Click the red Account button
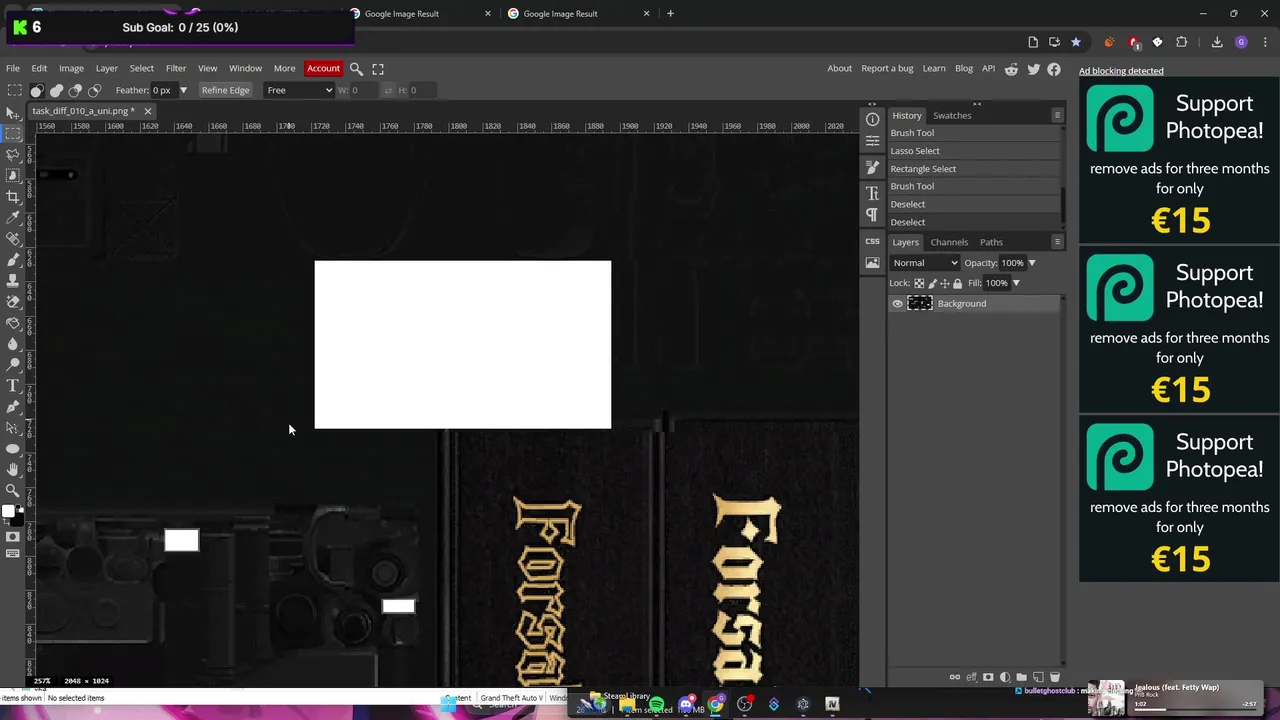Image resolution: width=1280 pixels, height=720 pixels. tap(323, 69)
